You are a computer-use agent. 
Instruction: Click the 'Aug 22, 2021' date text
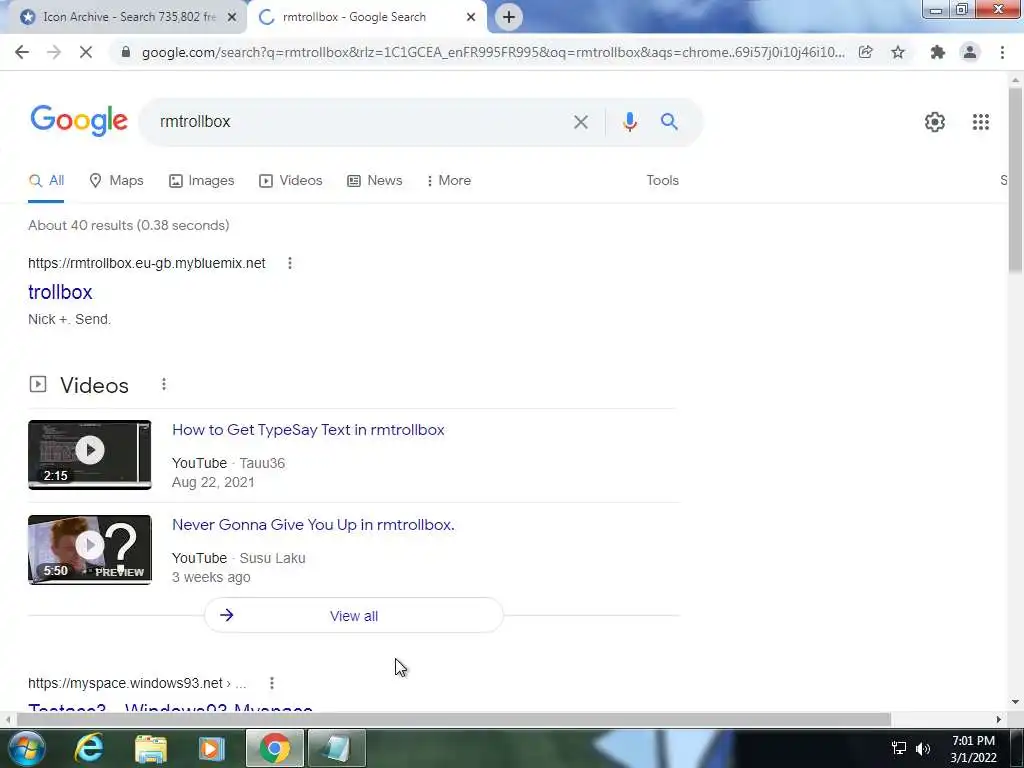(213, 482)
